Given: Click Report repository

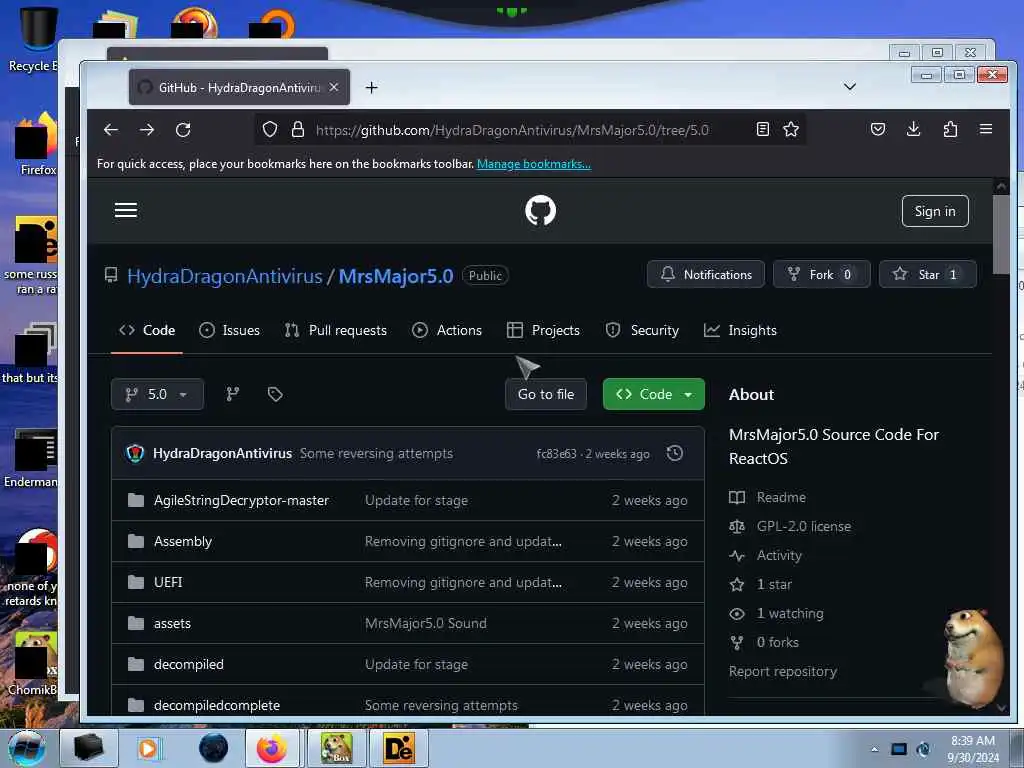Looking at the screenshot, I should point(782,671).
